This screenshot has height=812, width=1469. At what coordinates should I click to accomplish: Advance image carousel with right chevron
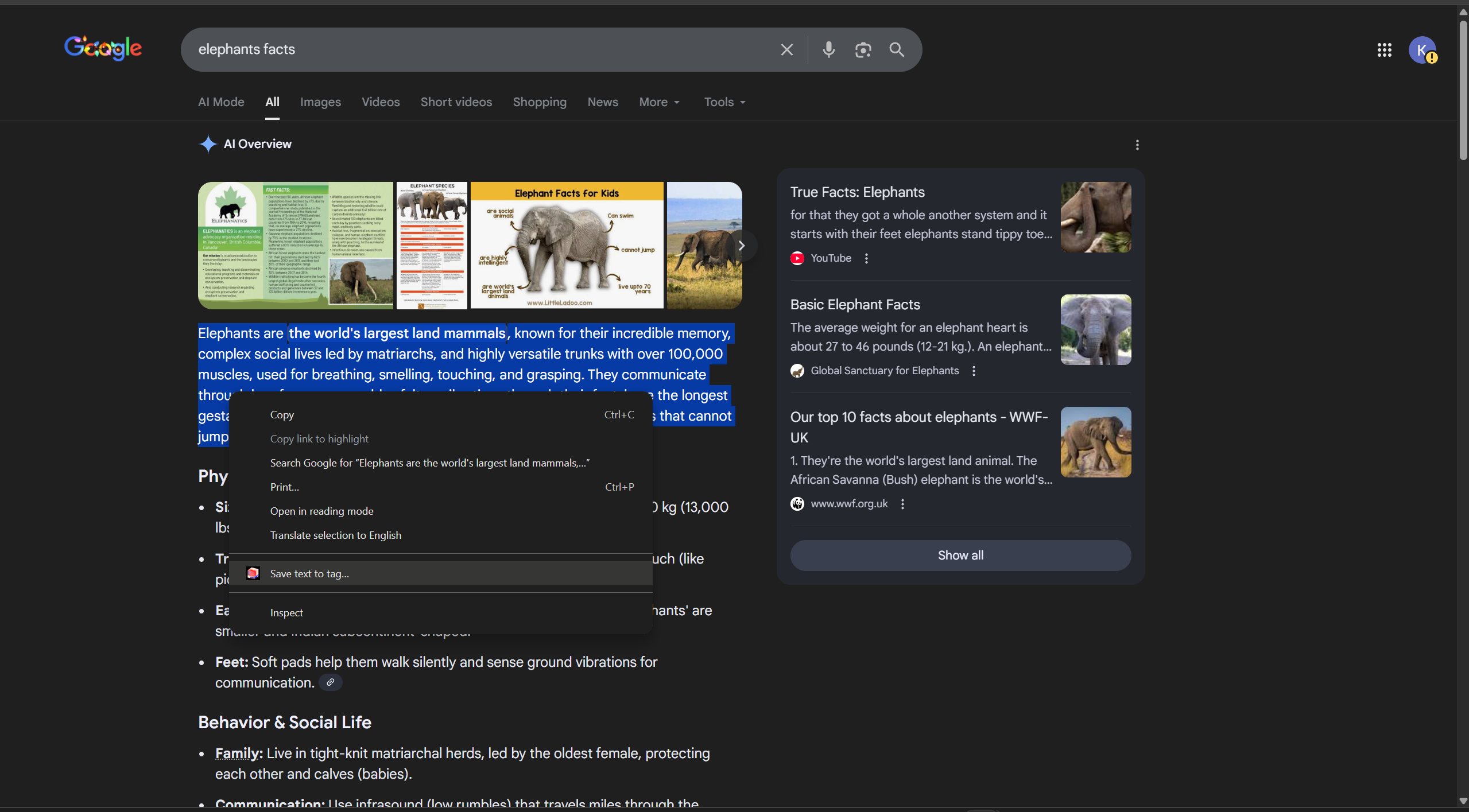(741, 246)
